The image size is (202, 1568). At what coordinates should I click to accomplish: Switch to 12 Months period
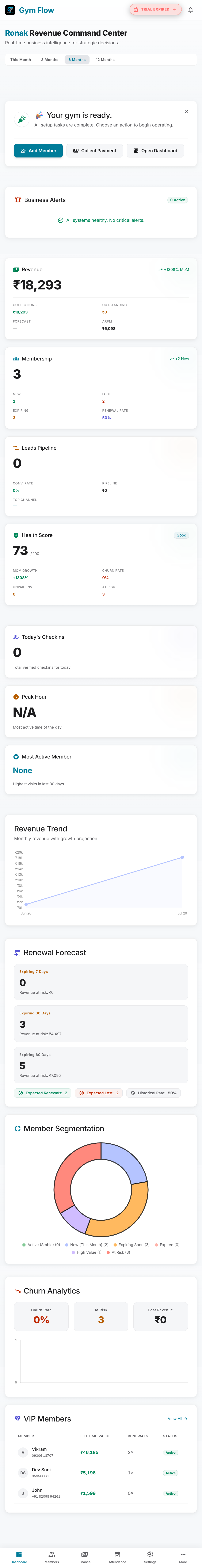[105, 60]
